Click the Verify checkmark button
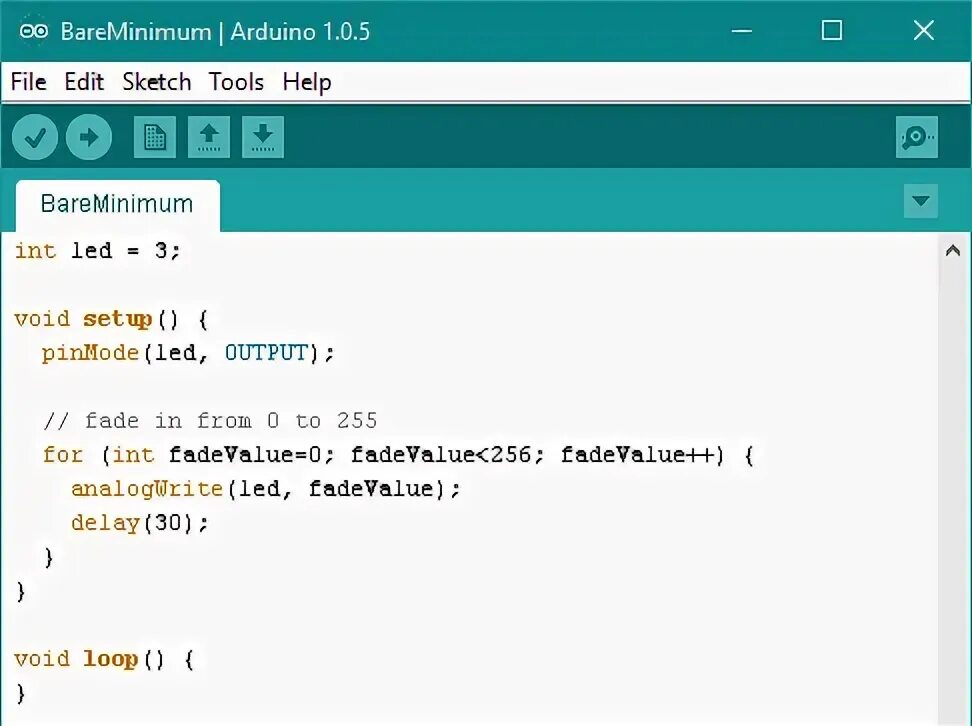The width and height of the screenshot is (972, 726). (35, 137)
